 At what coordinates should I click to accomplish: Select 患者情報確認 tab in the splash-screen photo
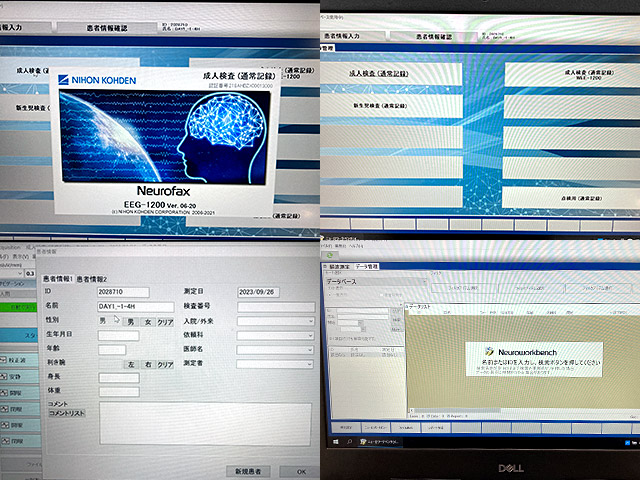click(x=107, y=28)
